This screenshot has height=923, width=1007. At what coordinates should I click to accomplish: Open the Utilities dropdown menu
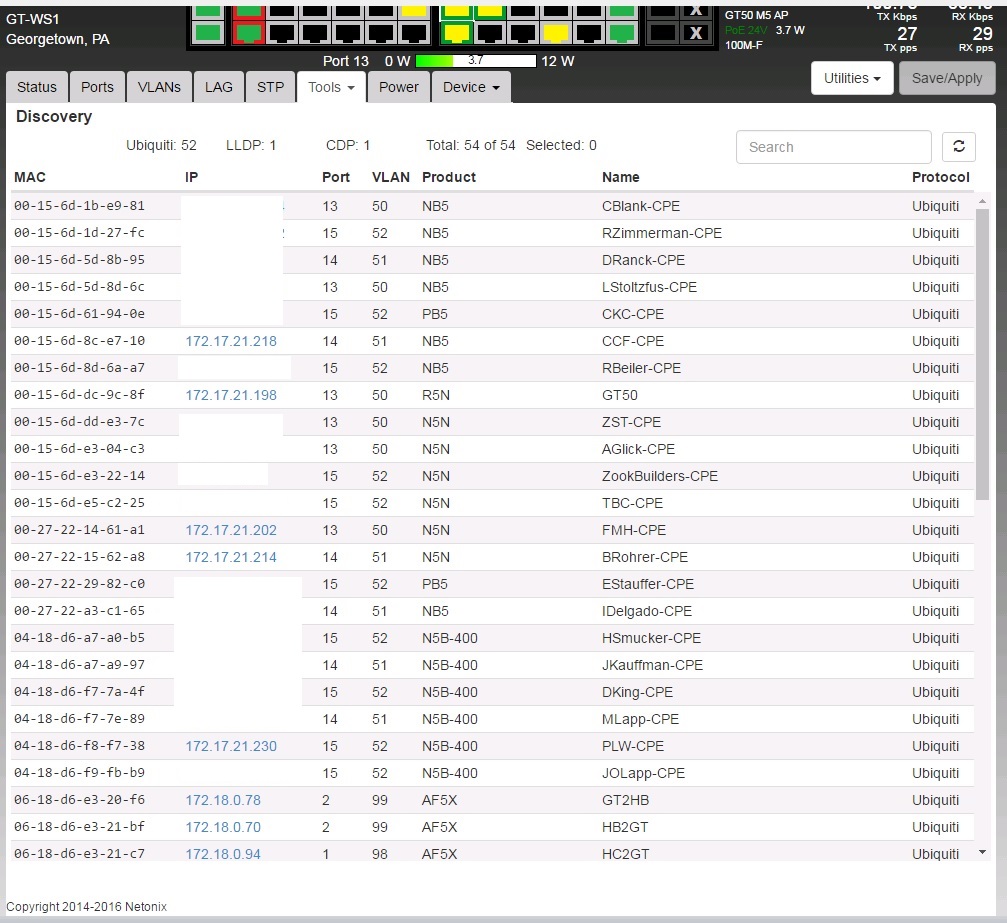[x=851, y=78]
